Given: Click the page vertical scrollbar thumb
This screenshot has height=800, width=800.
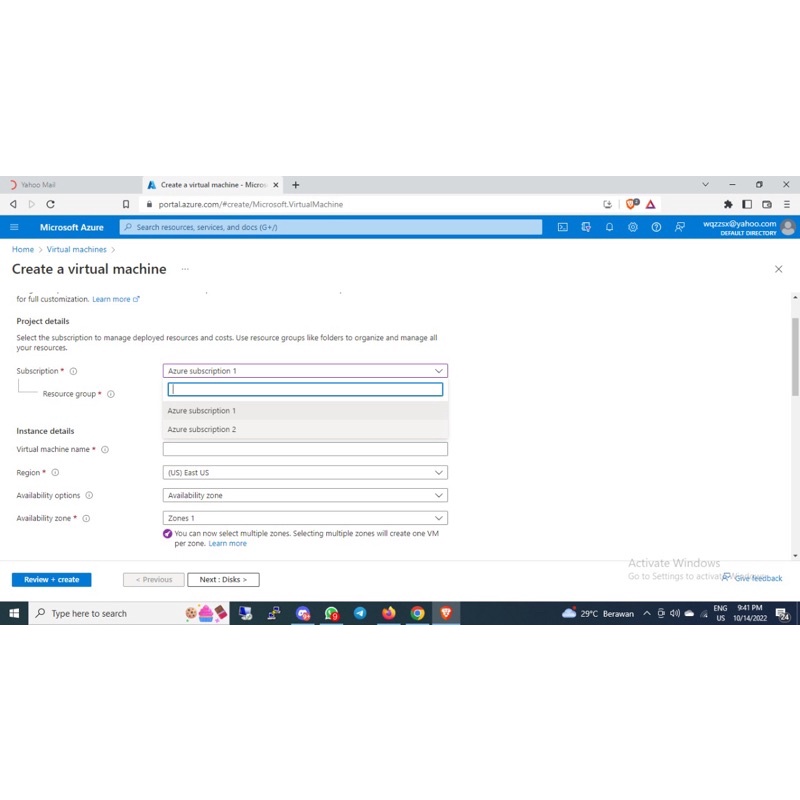Looking at the screenshot, I should pos(795,357).
